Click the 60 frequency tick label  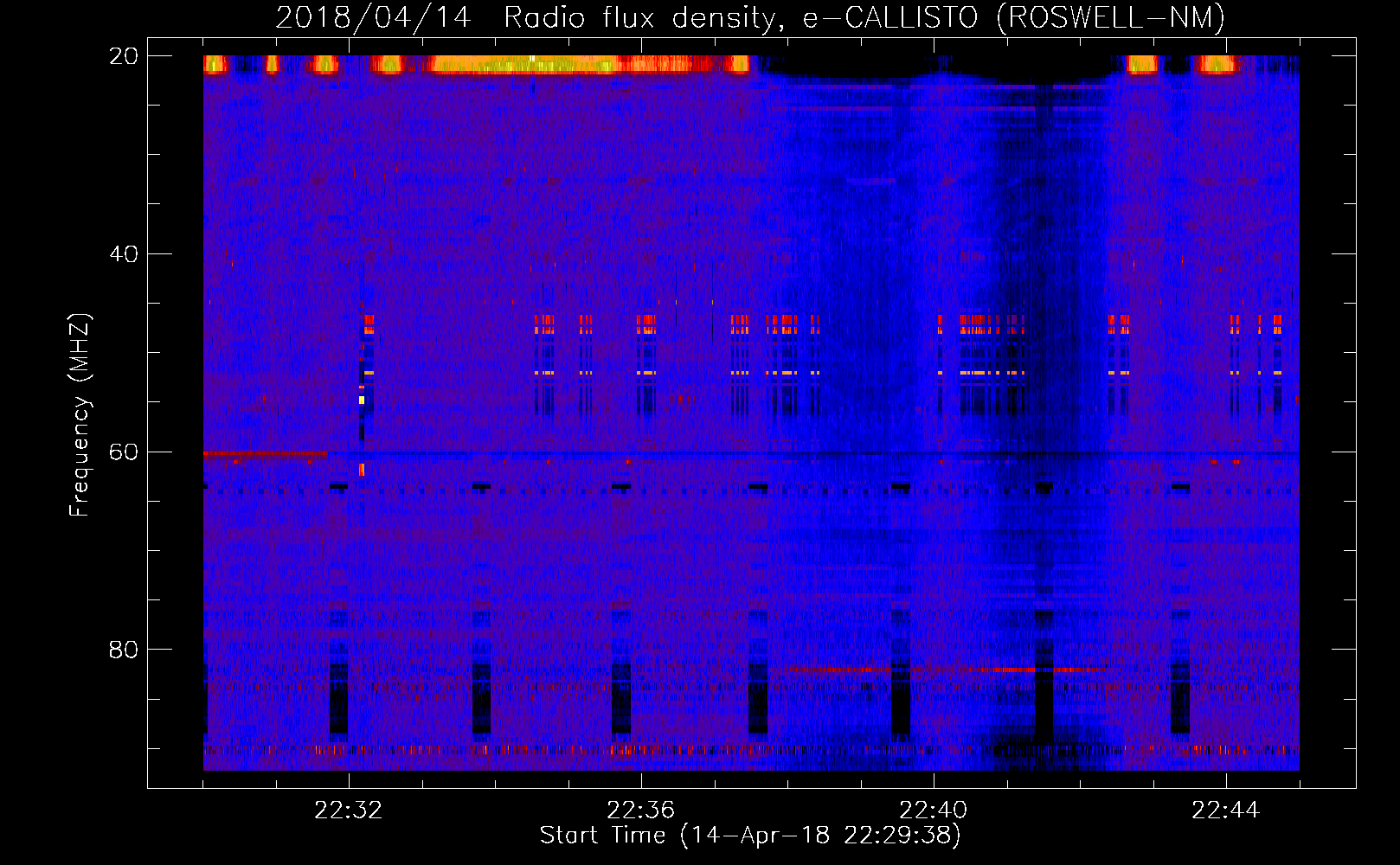[x=123, y=452]
